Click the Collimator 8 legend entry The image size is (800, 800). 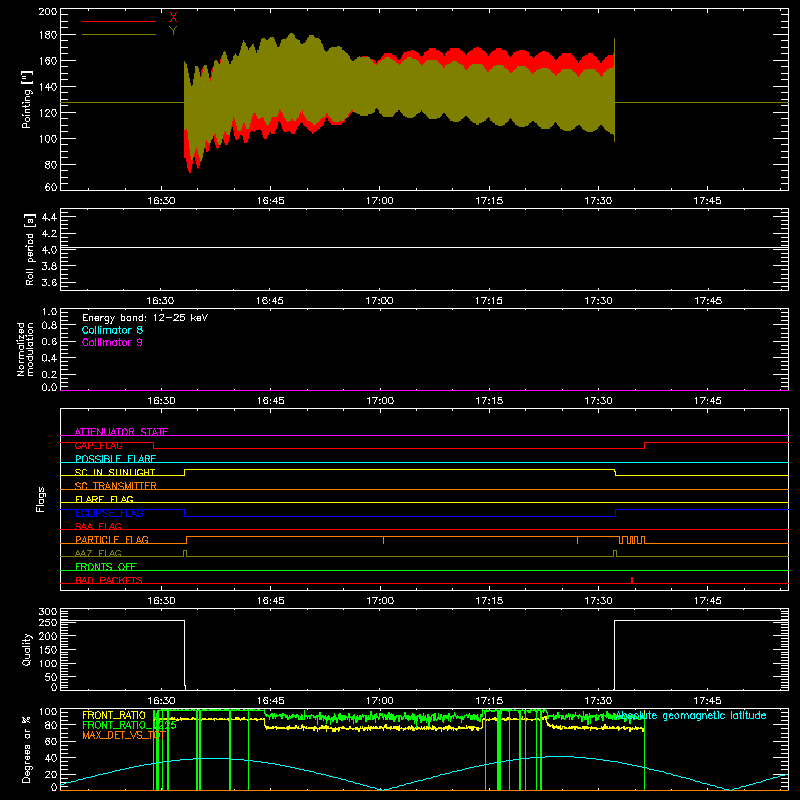point(112,330)
